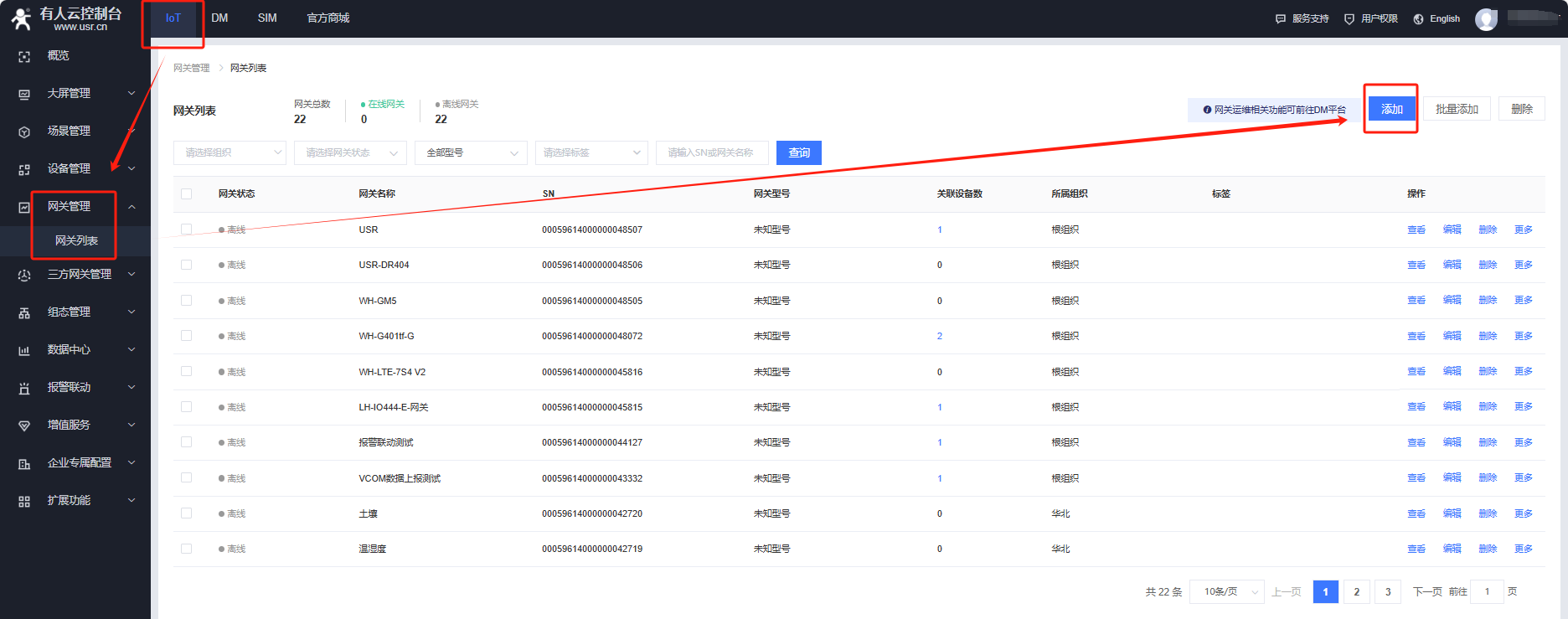Click the 查询 search button
Image resolution: width=1568 pixels, height=619 pixels.
point(798,152)
